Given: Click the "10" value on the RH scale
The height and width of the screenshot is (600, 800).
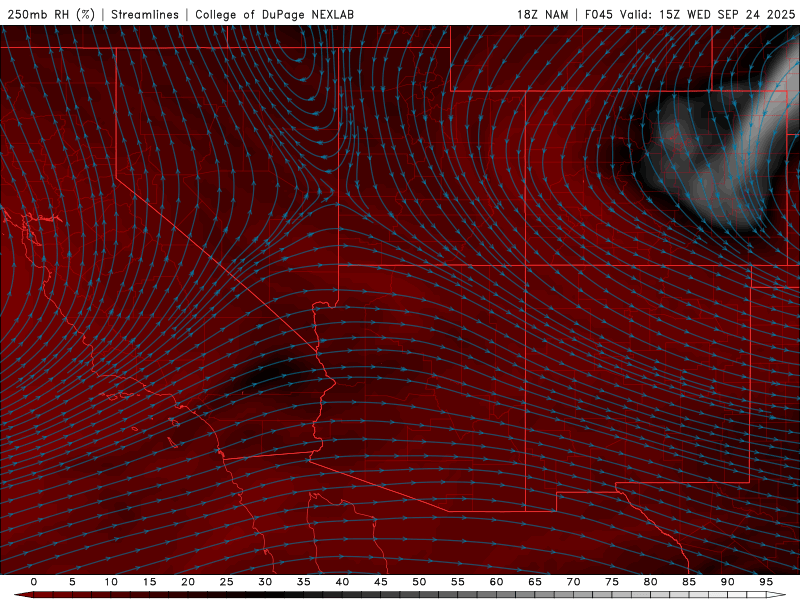Looking at the screenshot, I should (111, 582).
